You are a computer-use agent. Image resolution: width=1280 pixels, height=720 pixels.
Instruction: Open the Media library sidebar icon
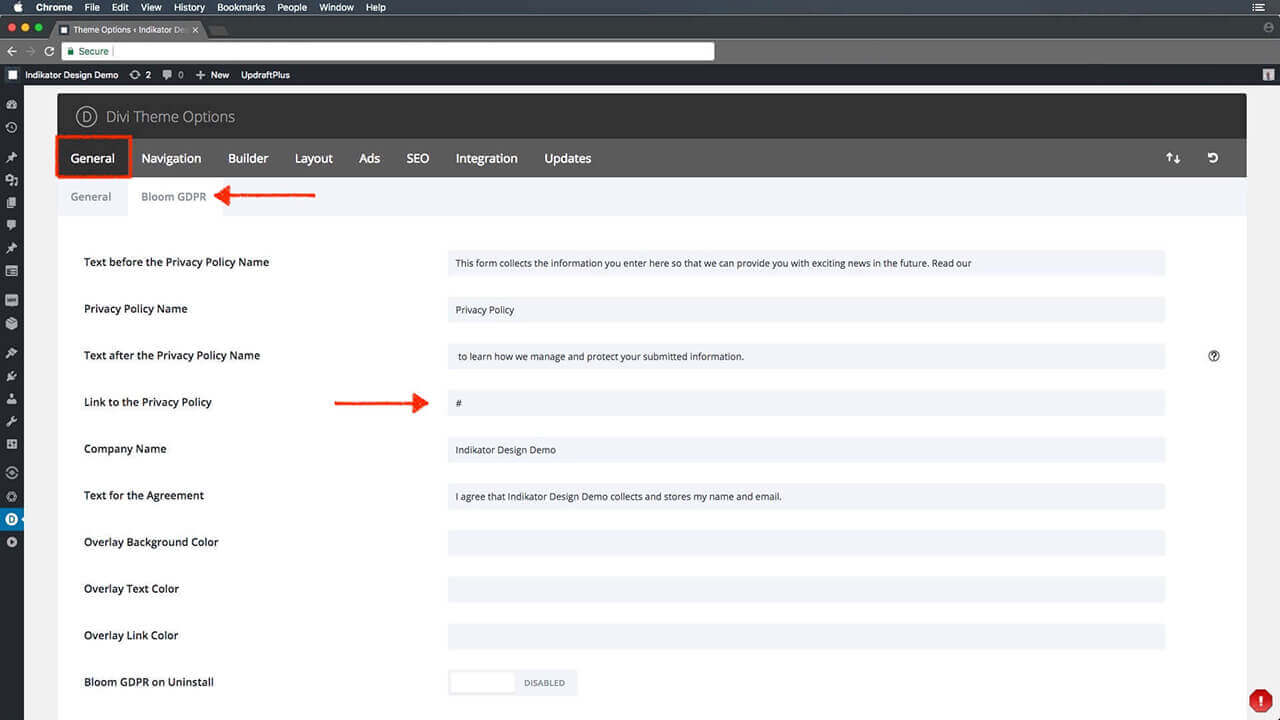click(12, 180)
